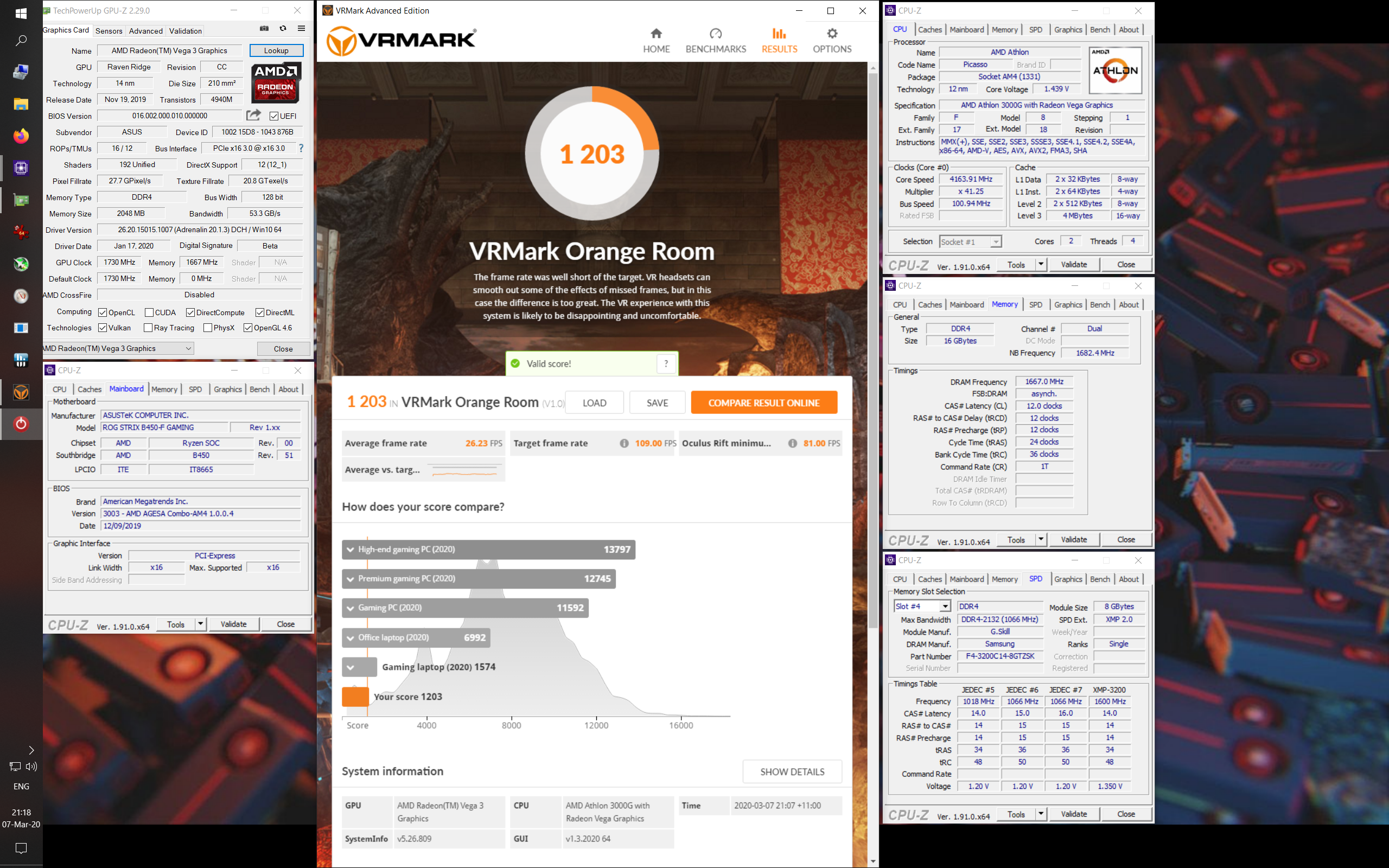Toggle the OpenGL 4.6 checkbox
1389x868 pixels.
[248, 328]
